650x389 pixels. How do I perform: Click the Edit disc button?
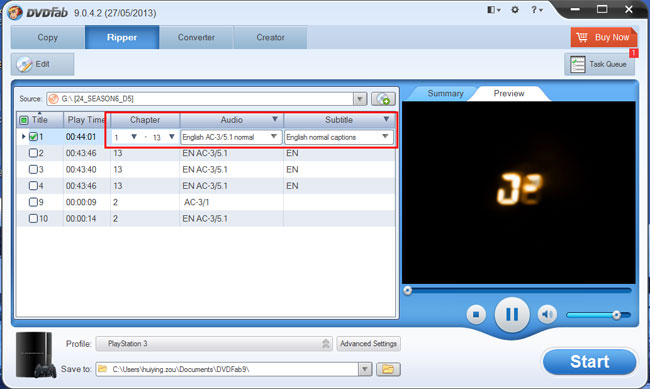point(42,64)
